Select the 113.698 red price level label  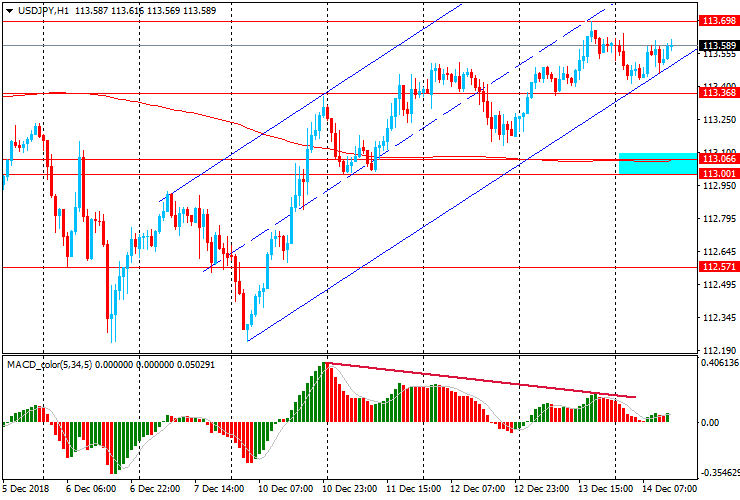pyautogui.click(x=719, y=21)
